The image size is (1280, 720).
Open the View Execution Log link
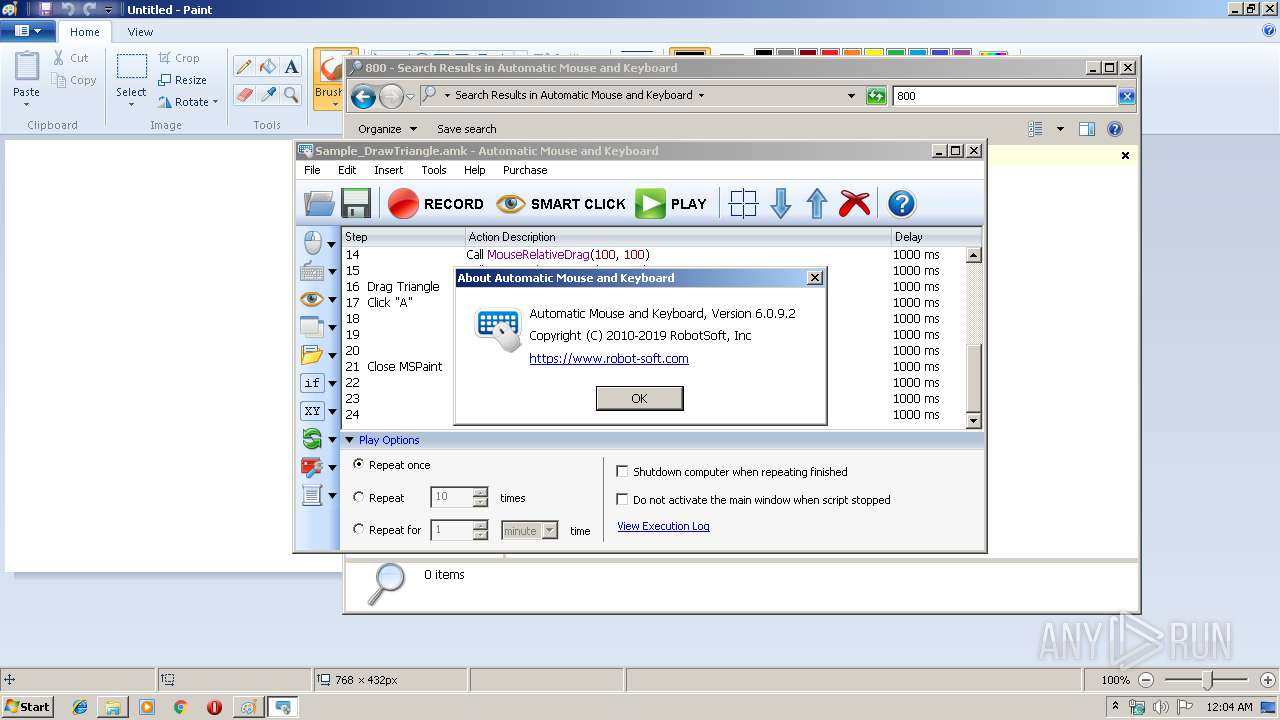click(x=663, y=526)
